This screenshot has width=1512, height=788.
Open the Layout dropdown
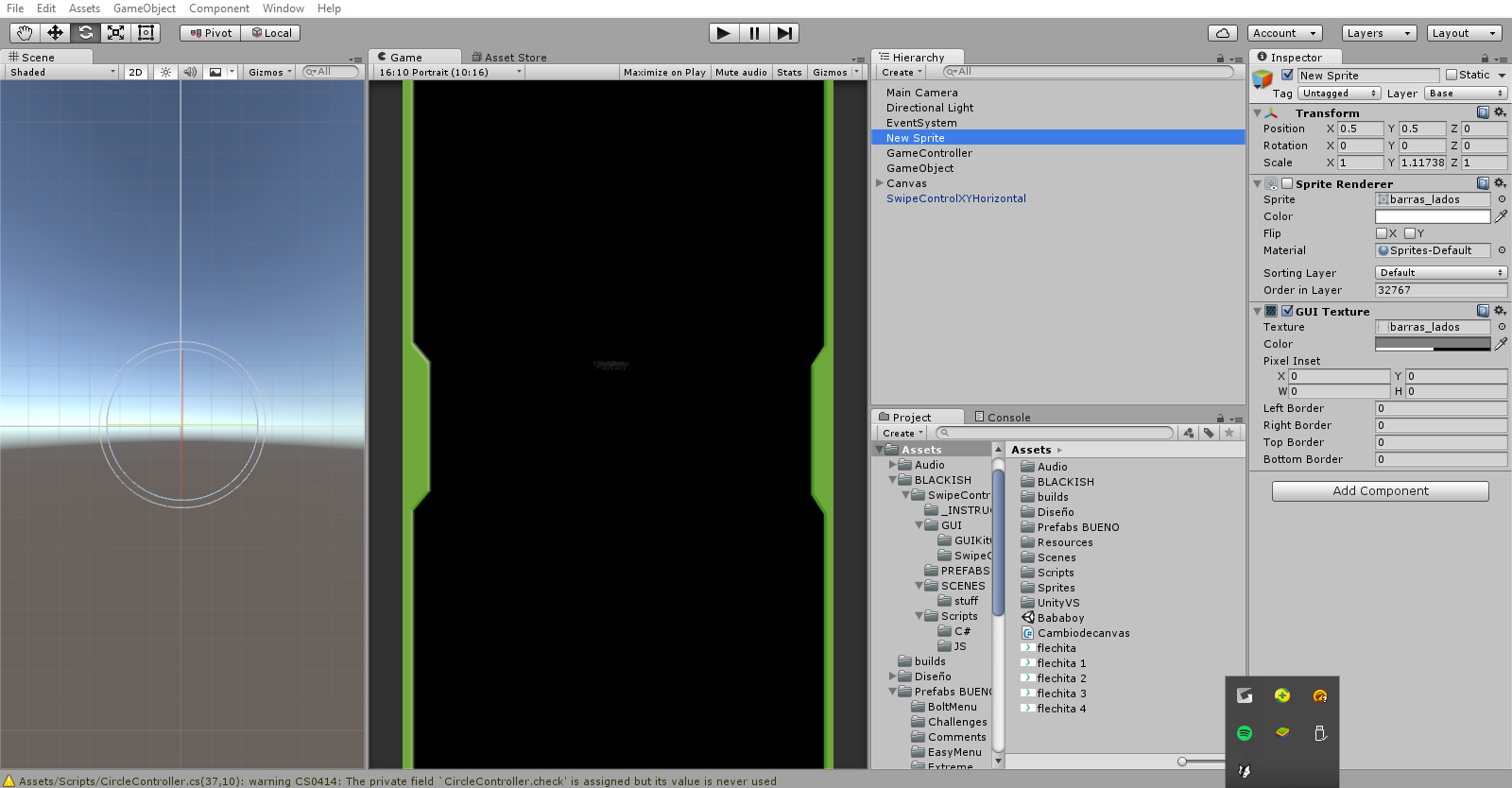pos(1465,33)
